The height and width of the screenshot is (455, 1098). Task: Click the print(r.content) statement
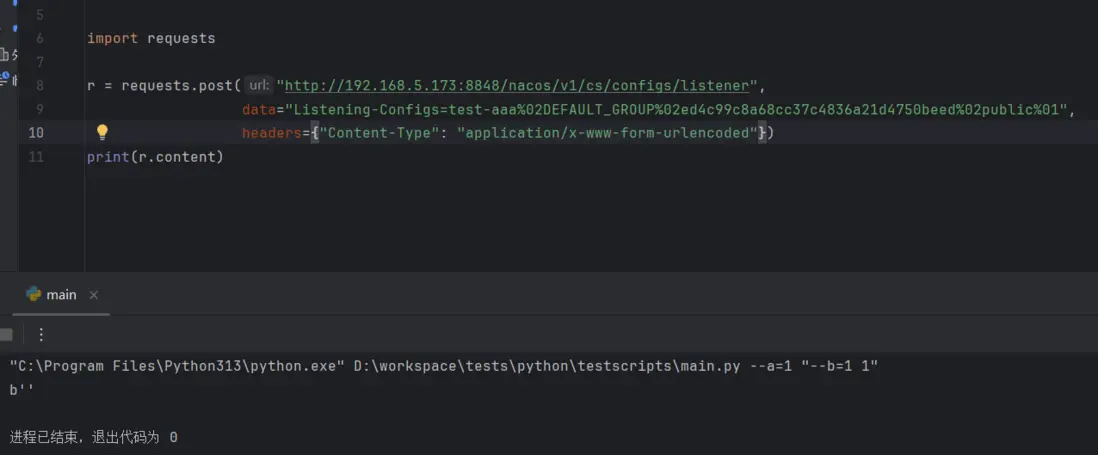pos(155,157)
